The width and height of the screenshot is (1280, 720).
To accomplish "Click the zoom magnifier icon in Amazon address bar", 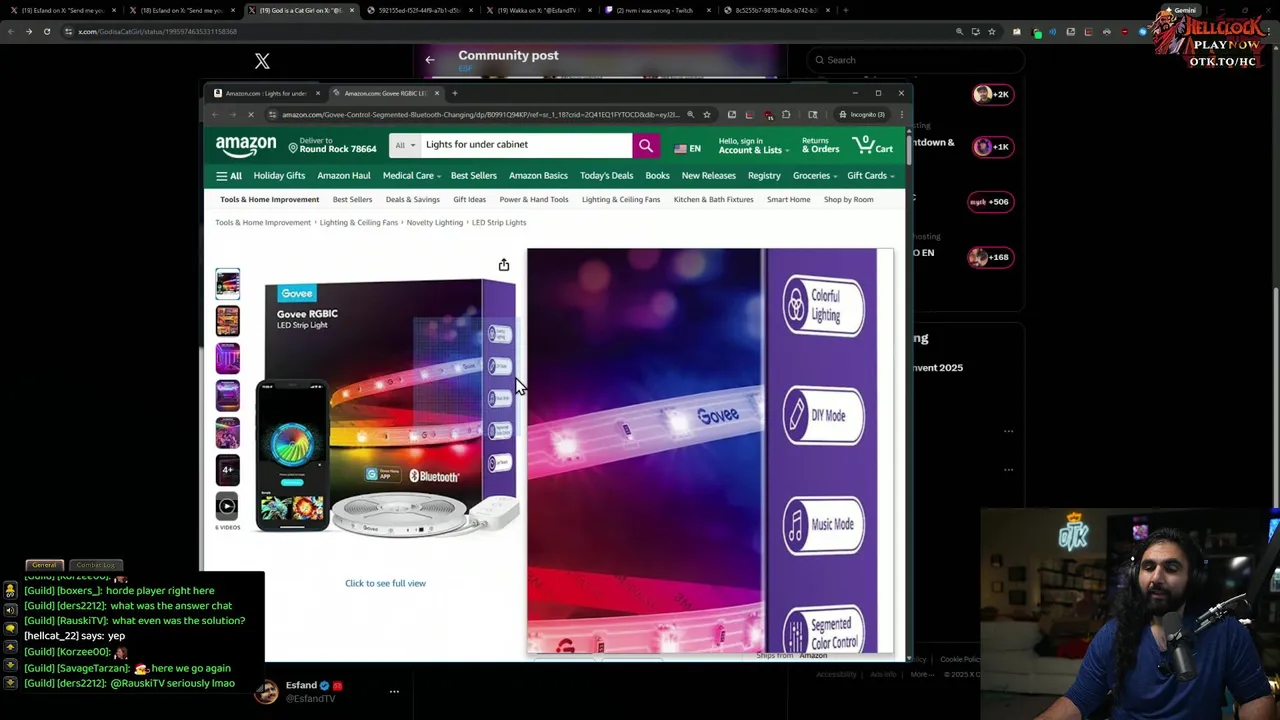I will (x=690, y=115).
